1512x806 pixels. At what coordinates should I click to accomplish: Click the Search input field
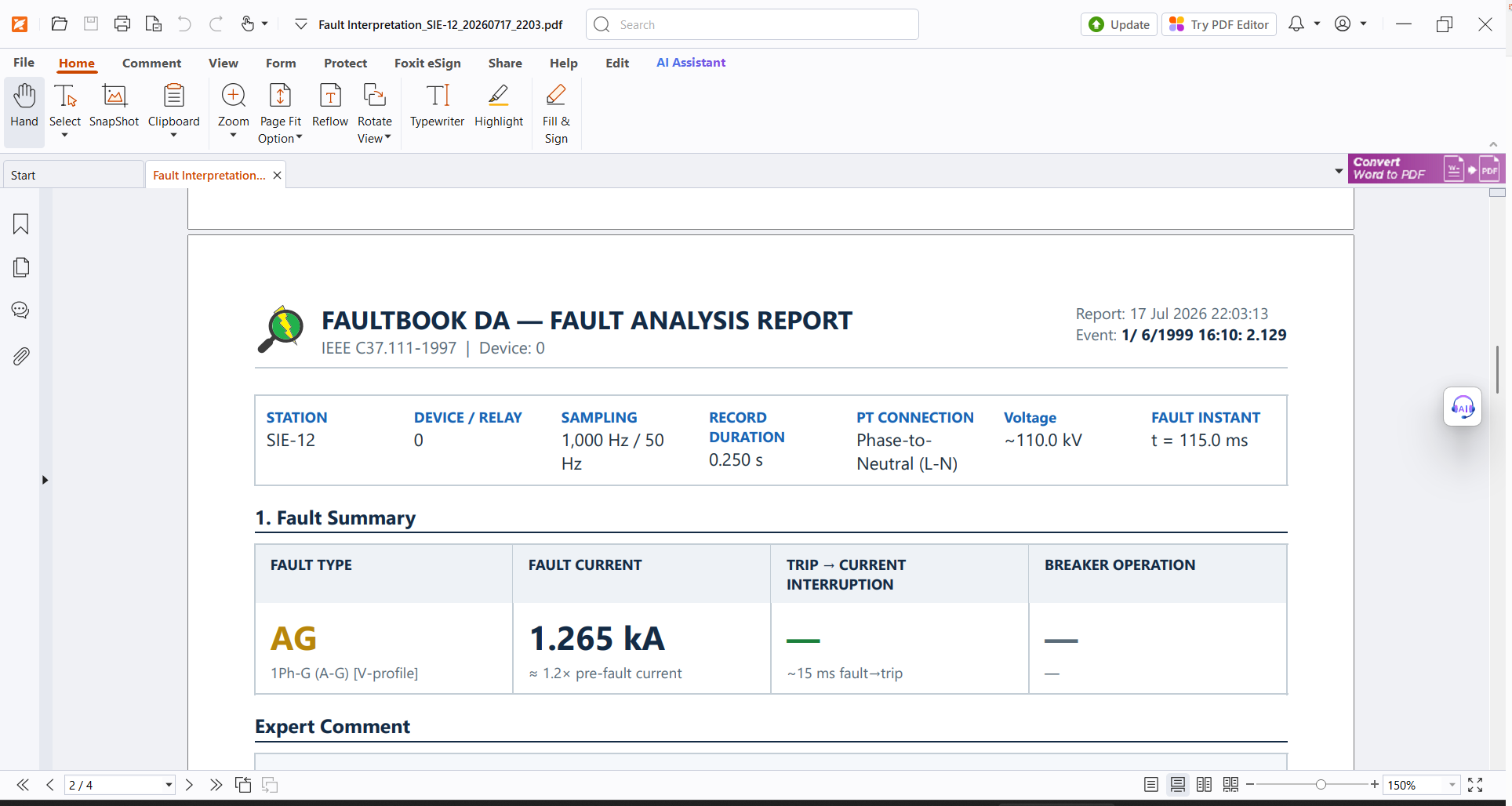752,24
